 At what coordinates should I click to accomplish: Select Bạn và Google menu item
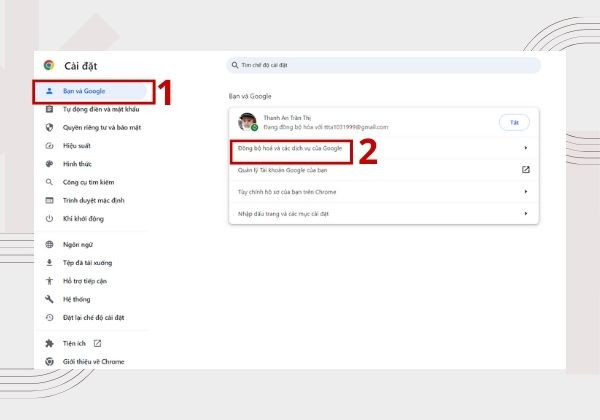coord(91,91)
